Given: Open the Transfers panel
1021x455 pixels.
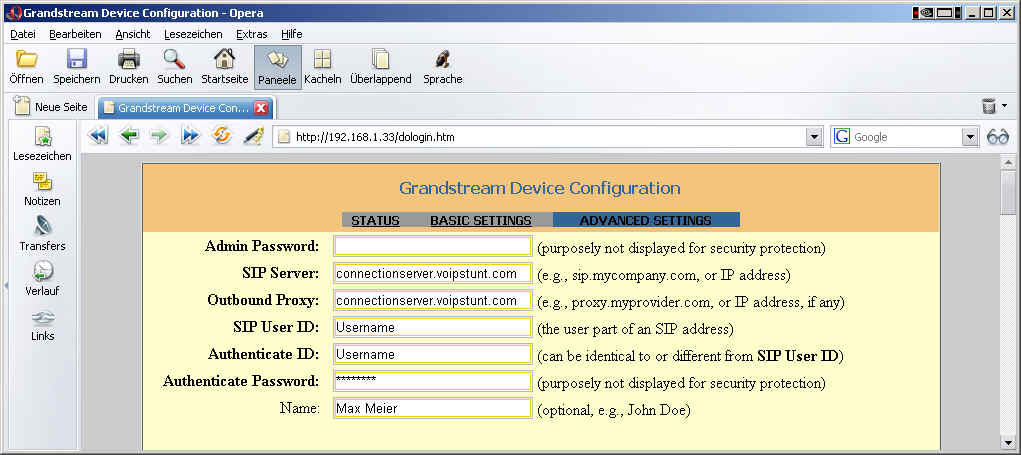Looking at the screenshot, I should click(42, 234).
